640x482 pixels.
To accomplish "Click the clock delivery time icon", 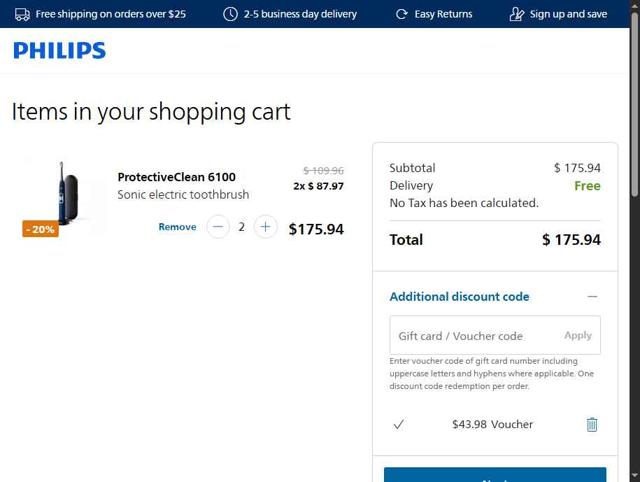I will click(x=230, y=14).
